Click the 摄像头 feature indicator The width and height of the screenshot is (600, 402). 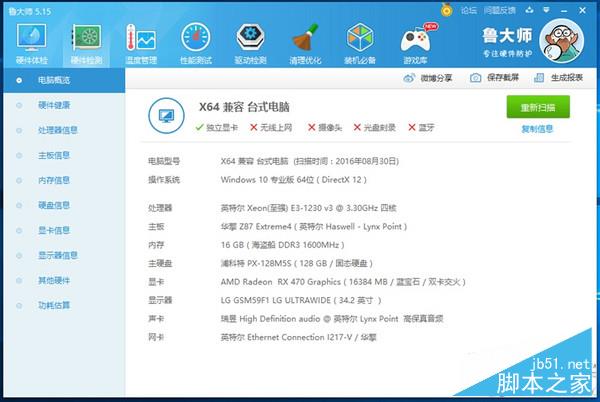click(x=325, y=127)
